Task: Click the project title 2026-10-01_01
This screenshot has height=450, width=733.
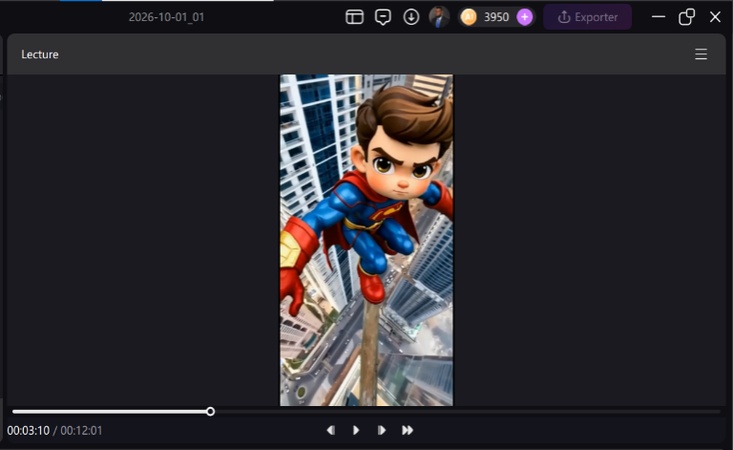Action: (x=166, y=17)
